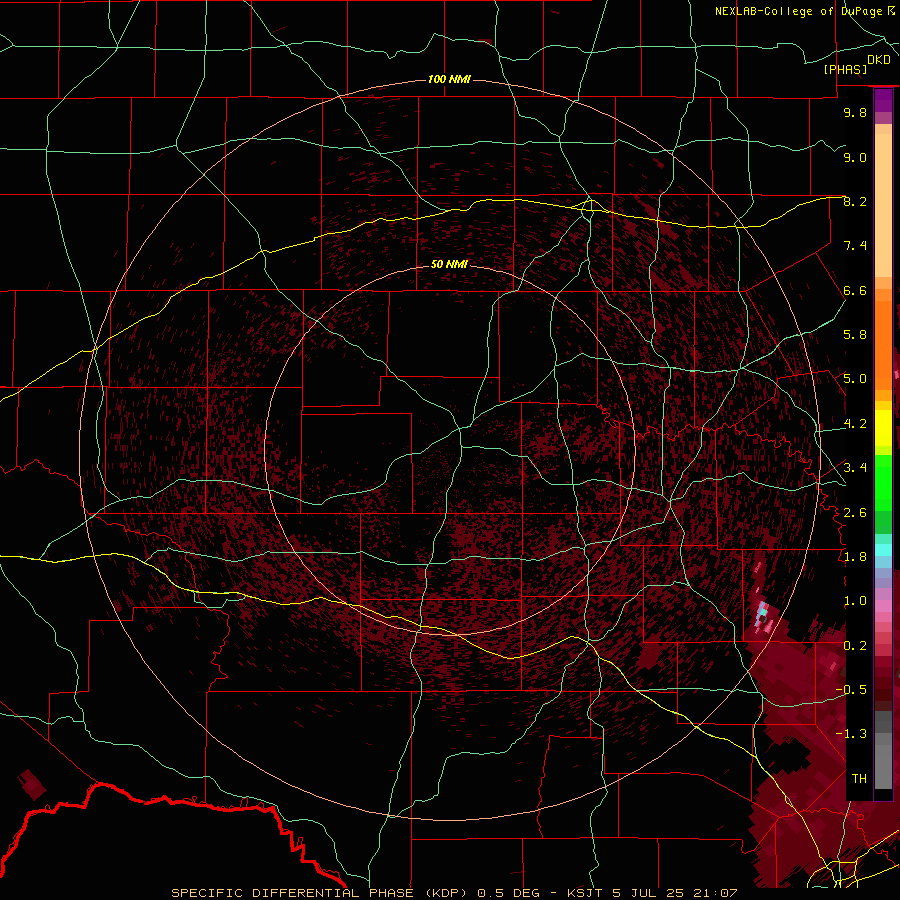Image resolution: width=900 pixels, height=900 pixels.
Task: Click the 5.0 scale value
Action: (855, 379)
